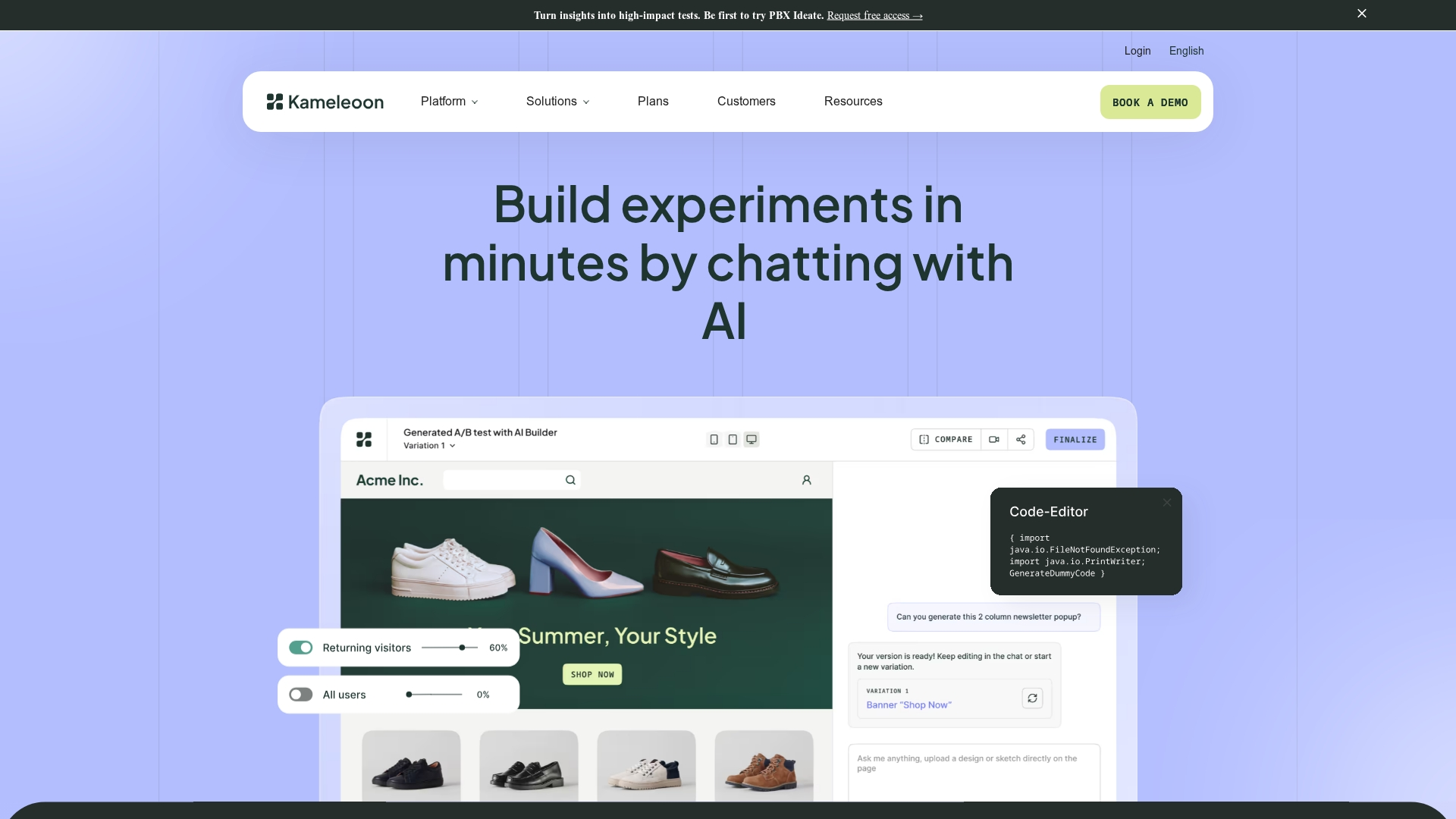Go to the Customers page
The width and height of the screenshot is (1456, 819).
click(746, 102)
